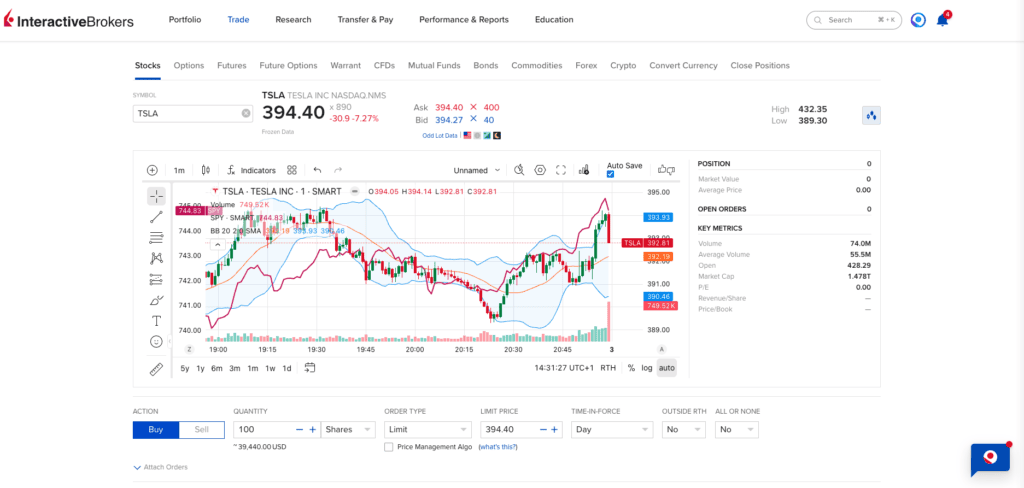Clear the TSLA symbol field with the X

tap(246, 113)
